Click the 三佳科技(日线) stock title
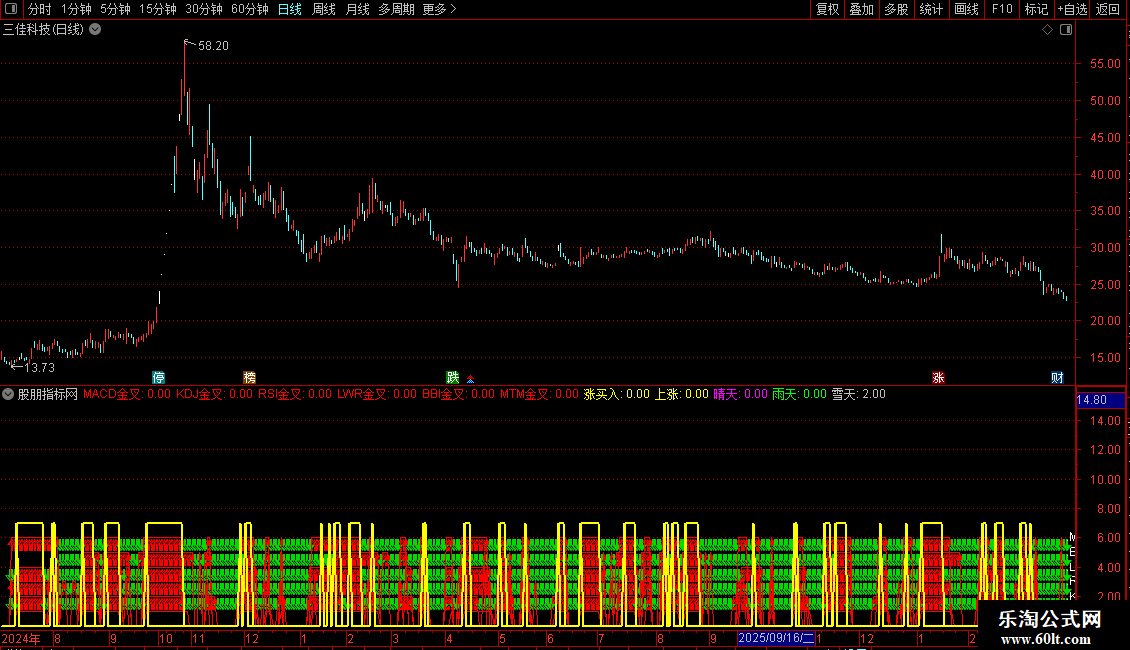 43,30
